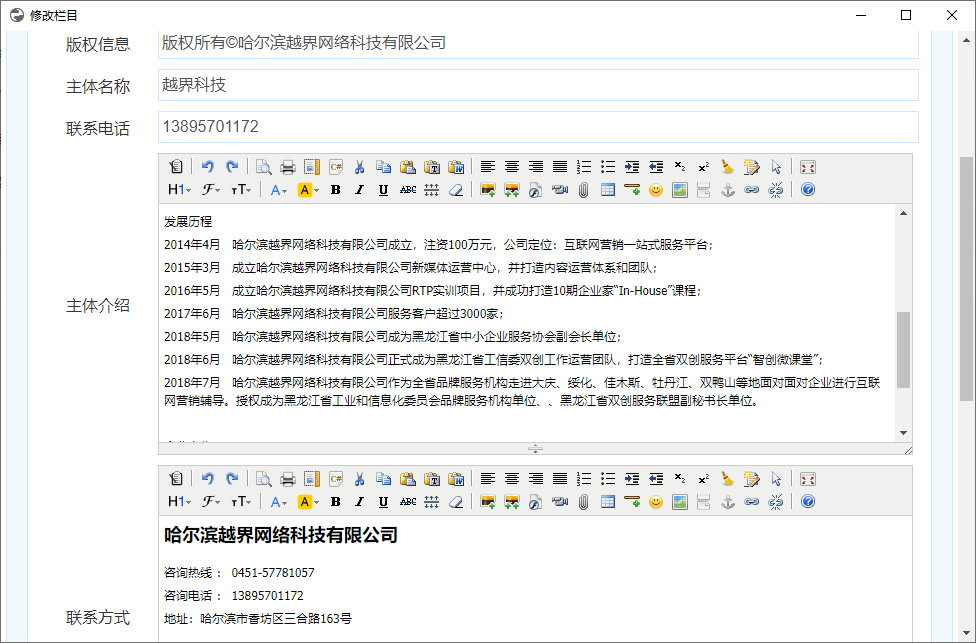The image size is (976, 643).
Task: Toggle HTML source view in 主体介绍 editor
Action: pyautogui.click(x=176, y=167)
